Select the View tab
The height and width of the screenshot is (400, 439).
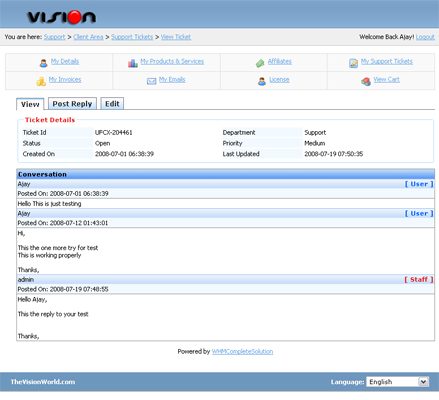point(30,104)
